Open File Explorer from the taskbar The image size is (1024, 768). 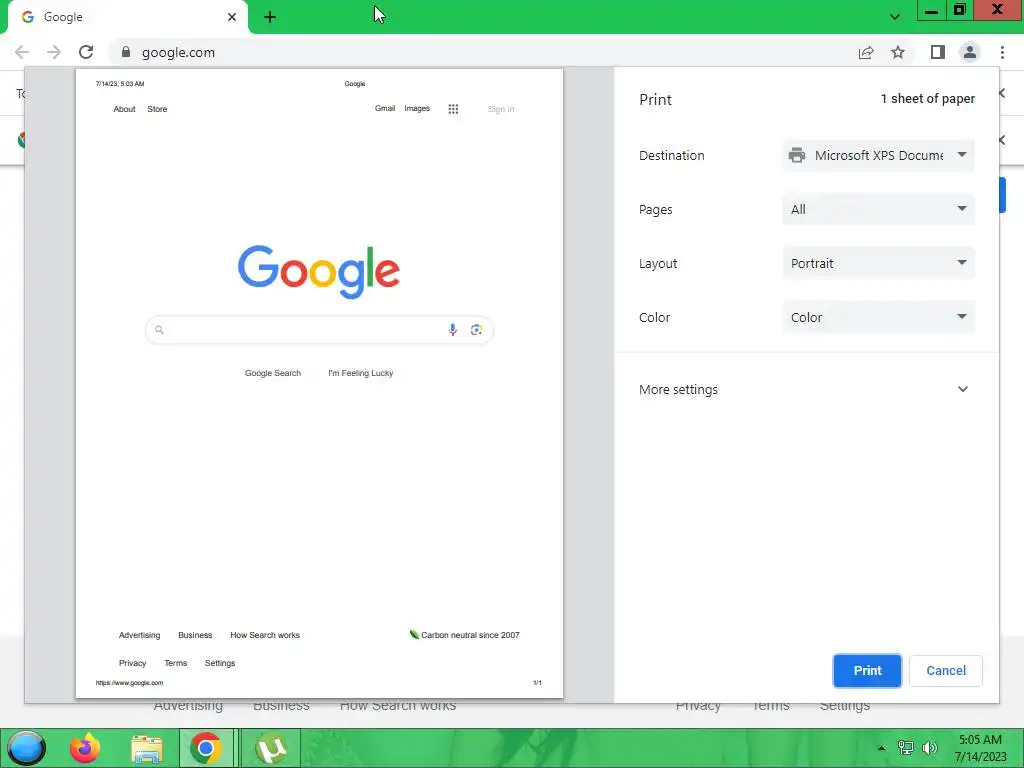point(147,748)
